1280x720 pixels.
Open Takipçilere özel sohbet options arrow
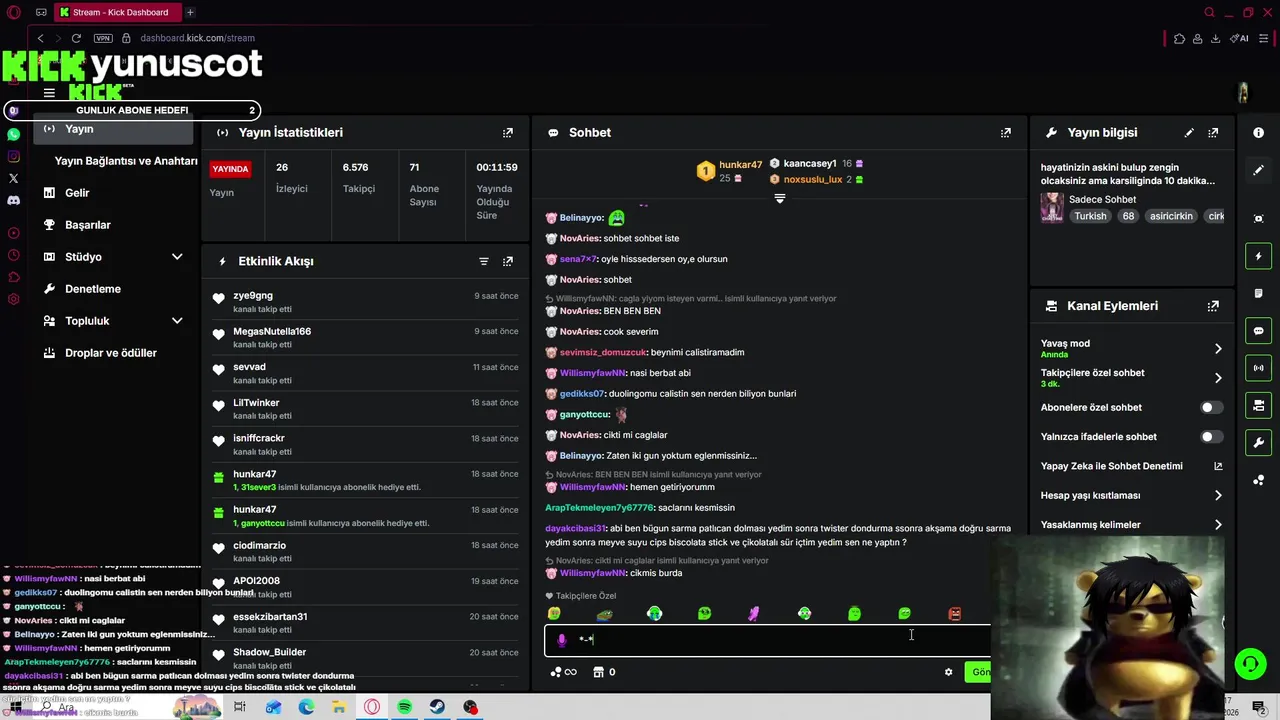tap(1218, 378)
